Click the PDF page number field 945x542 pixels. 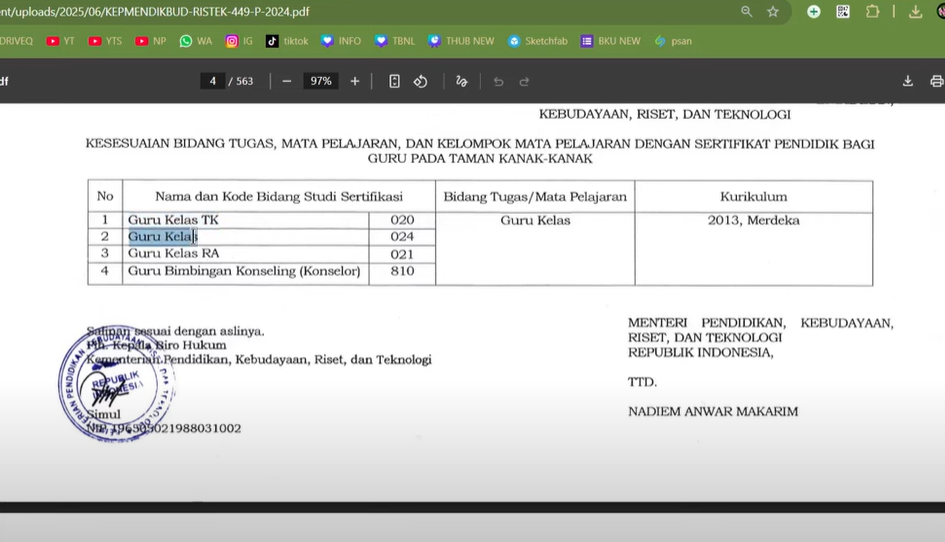coord(213,81)
